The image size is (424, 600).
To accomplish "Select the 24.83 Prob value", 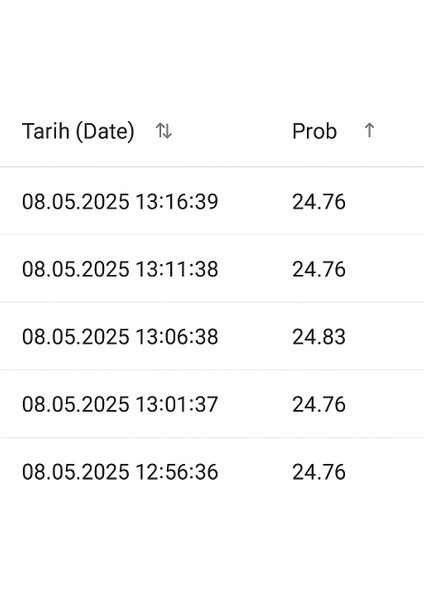I will click(319, 337).
